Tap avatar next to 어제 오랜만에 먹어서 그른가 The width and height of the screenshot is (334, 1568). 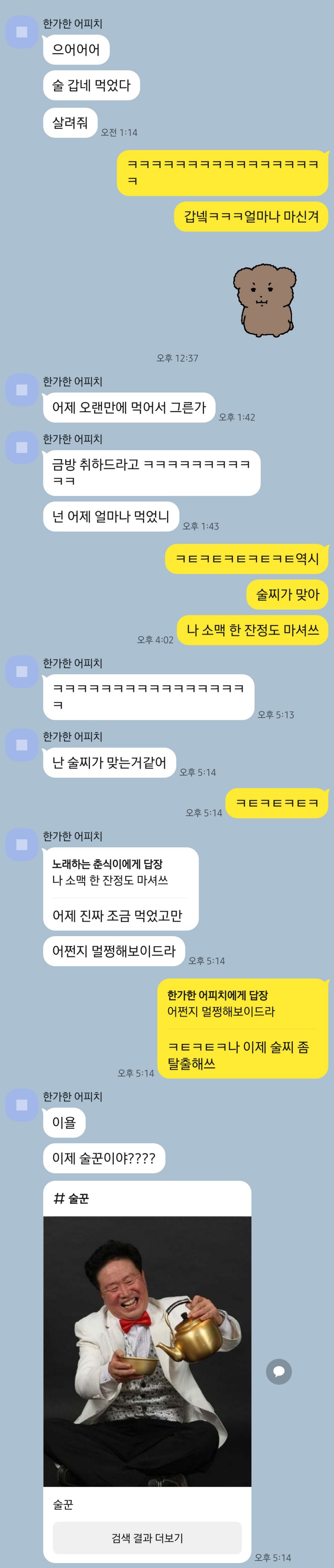click(22, 390)
